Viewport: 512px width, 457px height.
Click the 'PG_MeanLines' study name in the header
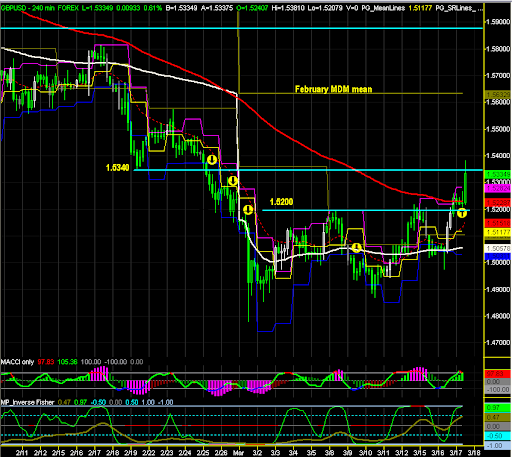383,8
